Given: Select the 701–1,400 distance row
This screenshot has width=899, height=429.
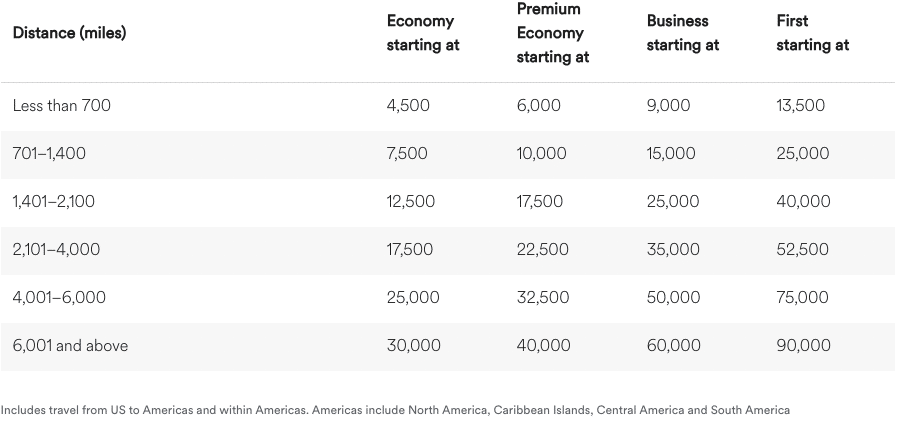Looking at the screenshot, I should [49, 153].
